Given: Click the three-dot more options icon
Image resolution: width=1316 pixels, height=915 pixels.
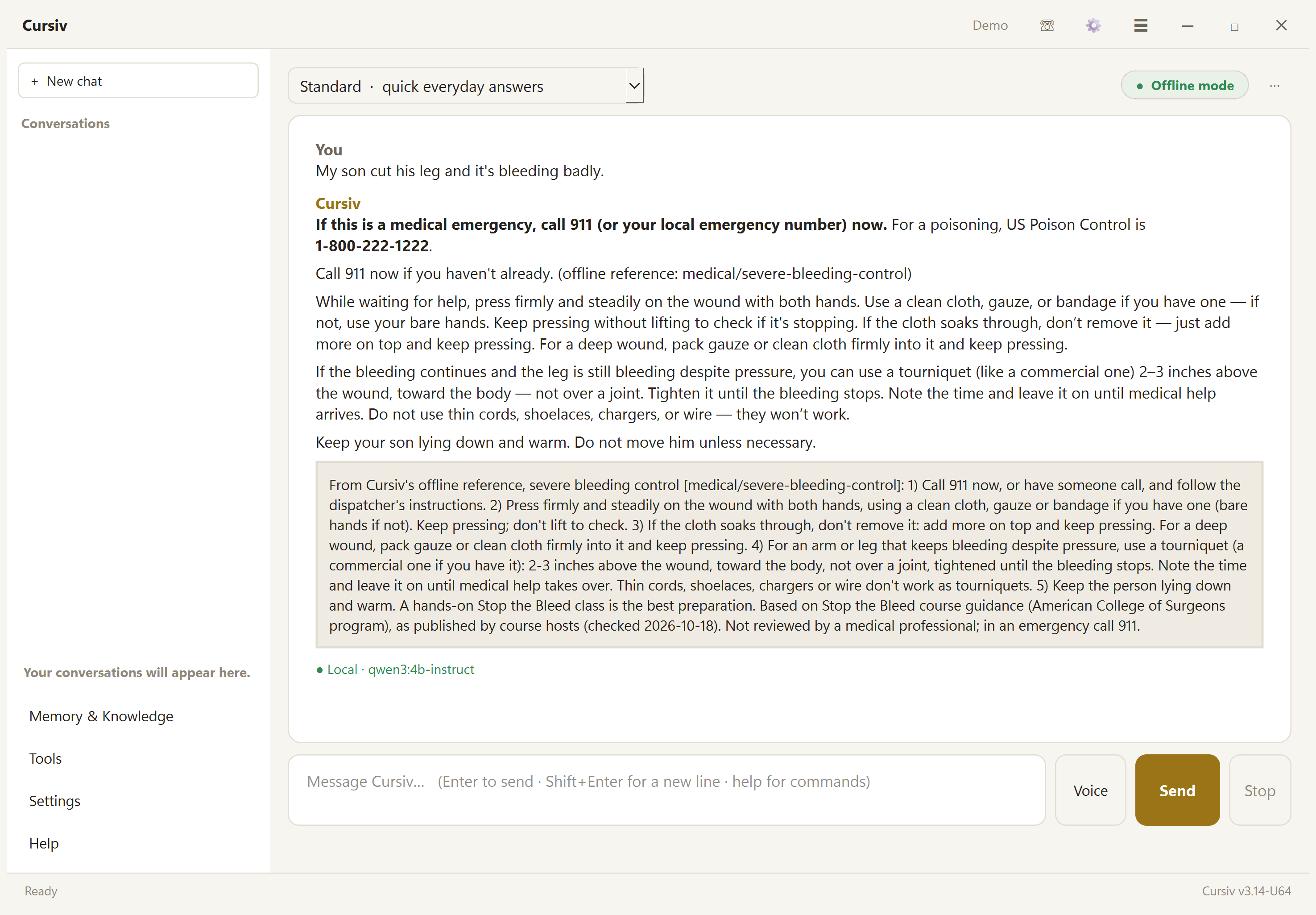Looking at the screenshot, I should [x=1274, y=85].
